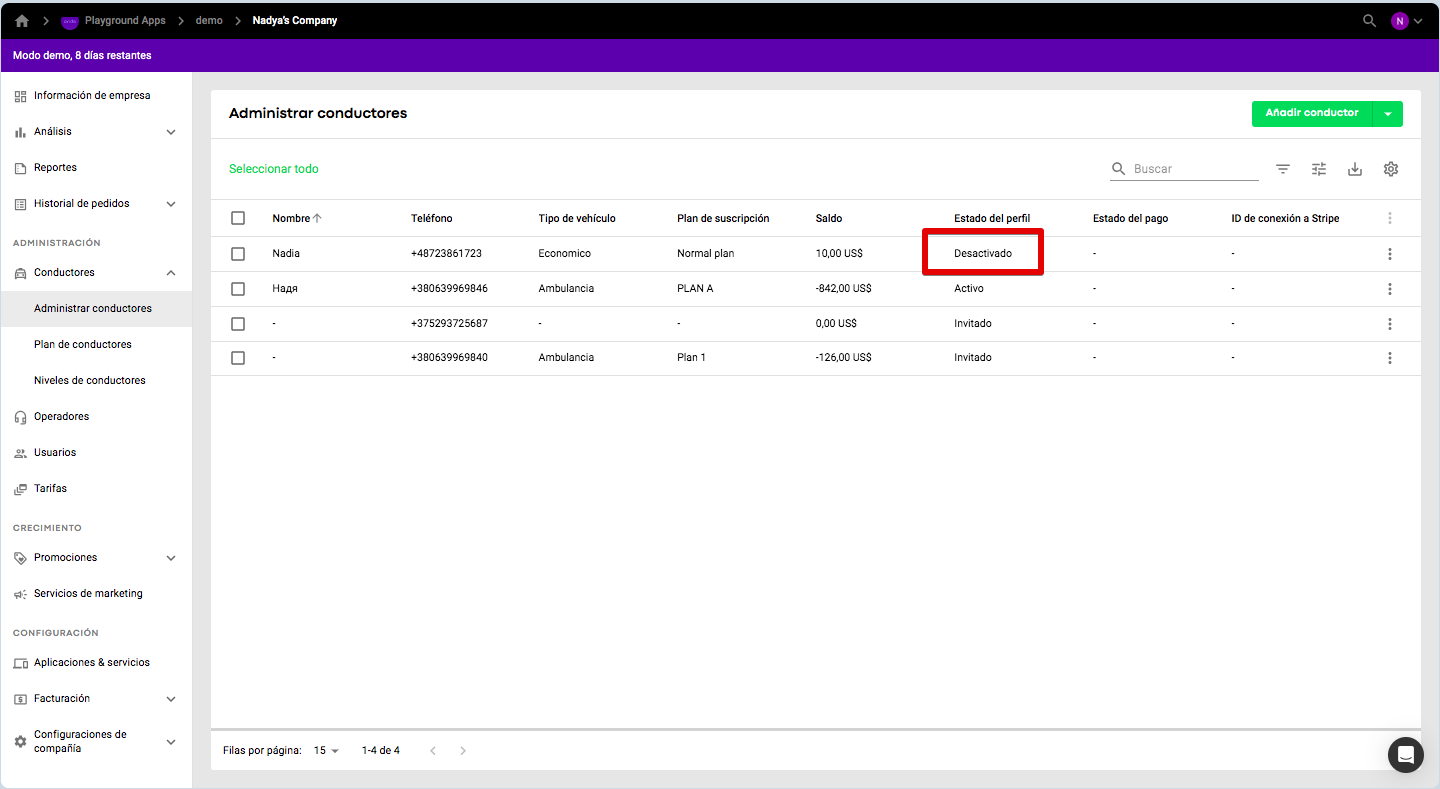Open the account dropdown chevron
Viewport: 1440px width, 789px height.
click(x=1418, y=21)
